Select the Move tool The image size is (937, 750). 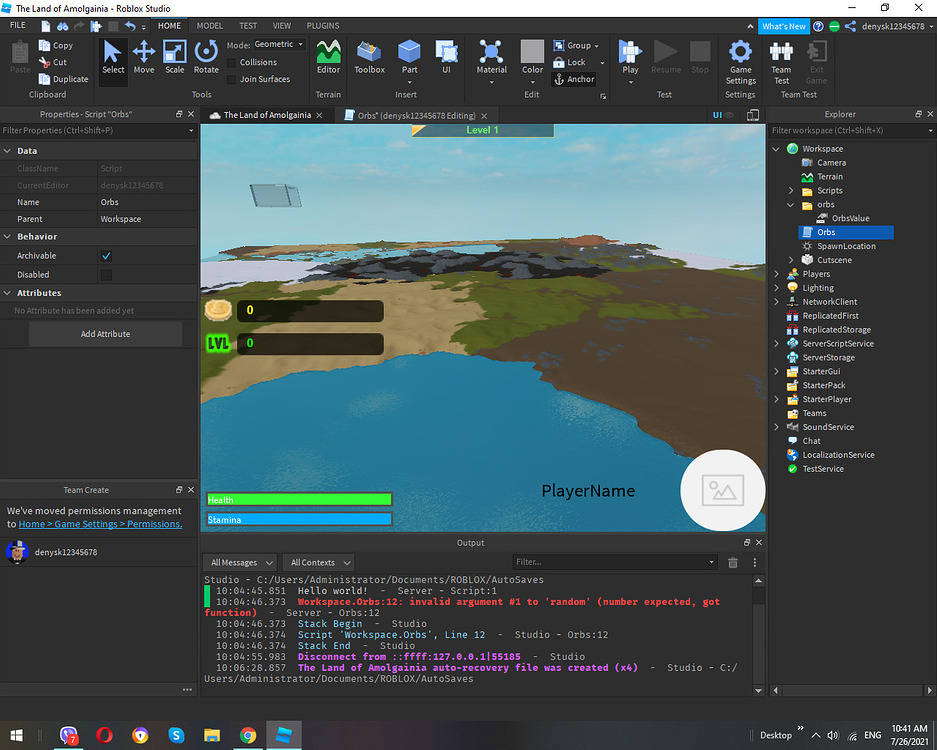tap(143, 57)
